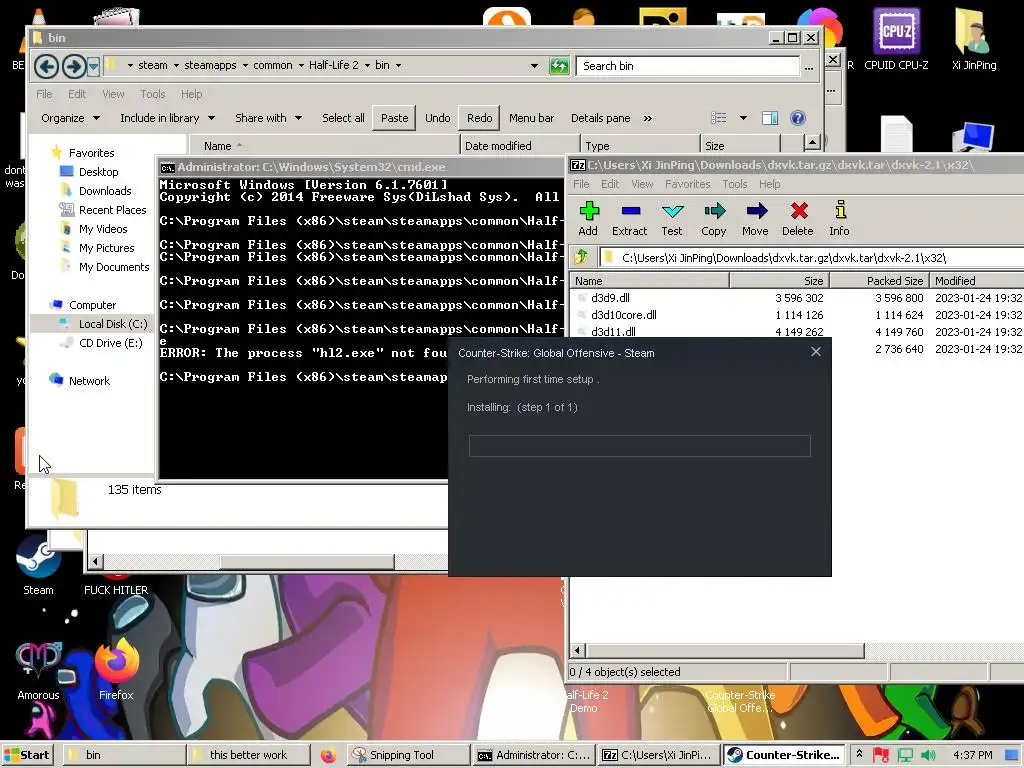This screenshot has width=1024, height=768.
Task: Close the Counter-Strike Steam setup dialog
Action: click(816, 352)
